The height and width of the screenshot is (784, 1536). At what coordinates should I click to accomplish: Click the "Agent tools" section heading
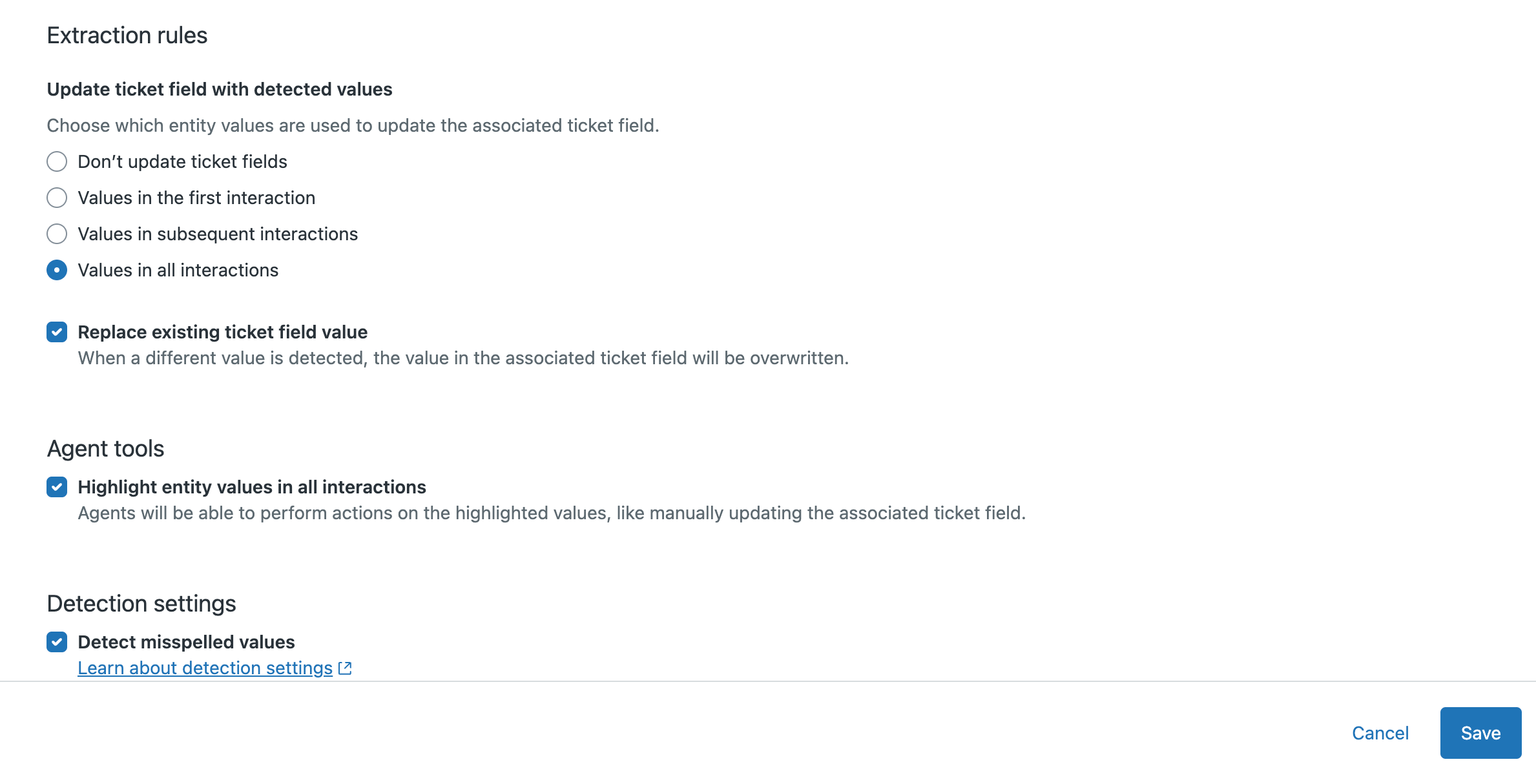point(105,449)
